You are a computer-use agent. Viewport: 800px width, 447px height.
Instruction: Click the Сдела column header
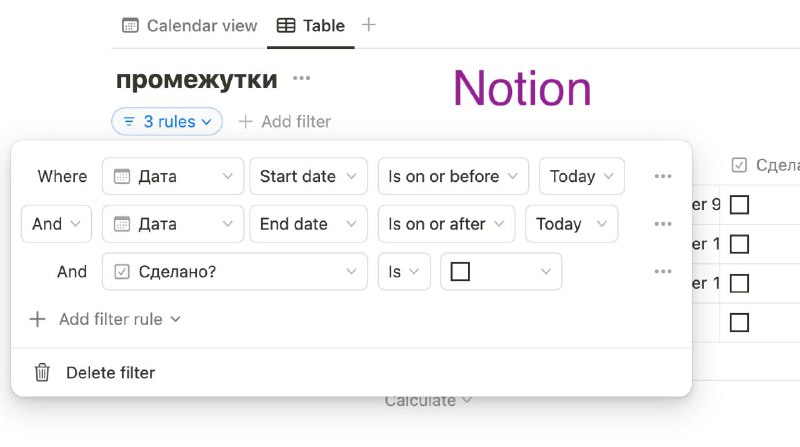tap(765, 165)
